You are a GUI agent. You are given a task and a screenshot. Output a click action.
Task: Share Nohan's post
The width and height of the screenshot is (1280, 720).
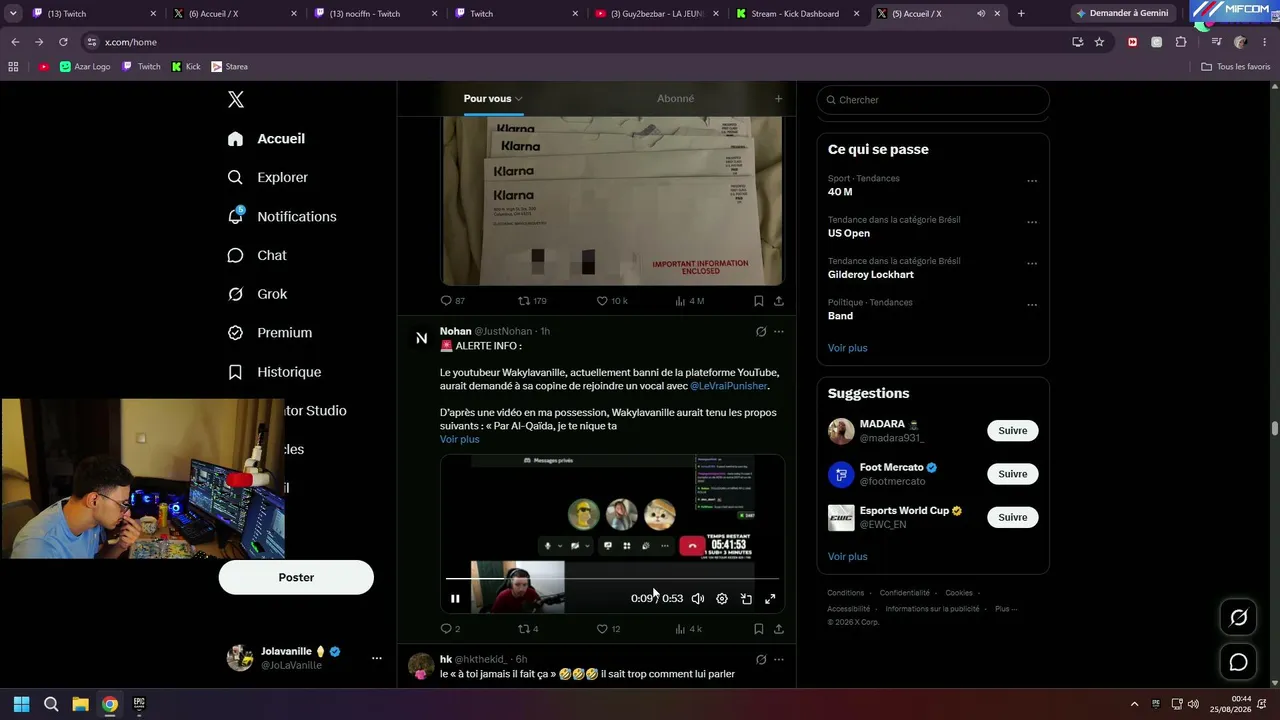[x=779, y=629]
